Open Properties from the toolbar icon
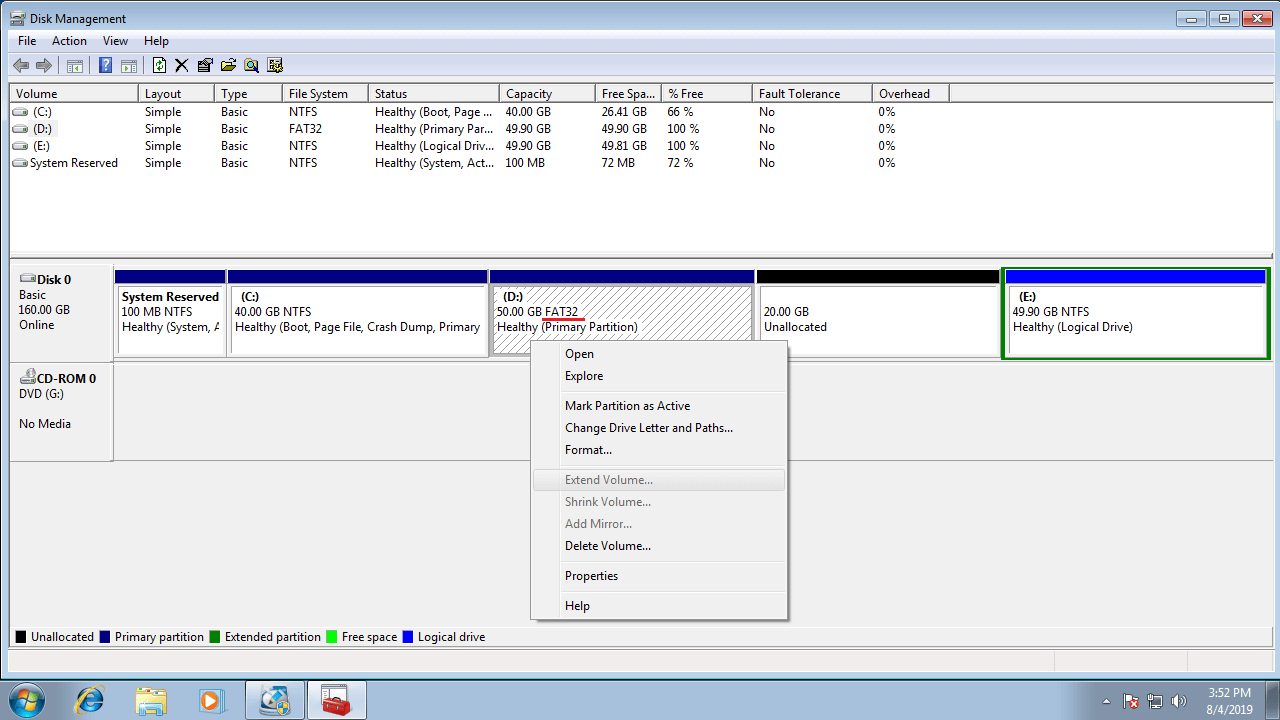This screenshot has height=720, width=1280. pos(205,66)
